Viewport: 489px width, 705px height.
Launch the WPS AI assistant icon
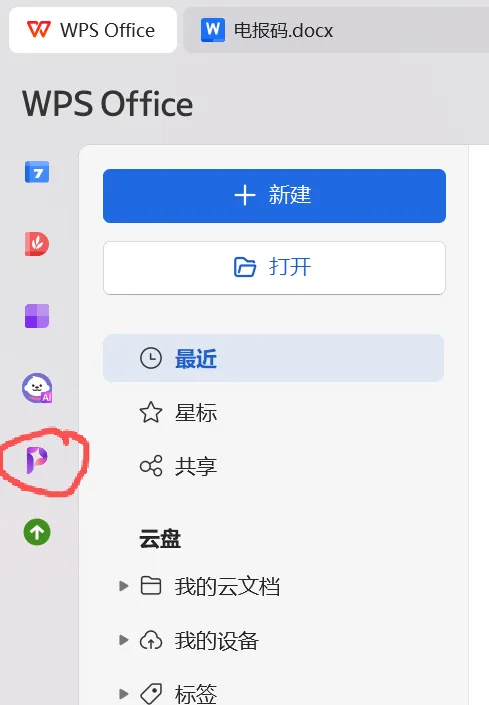click(37, 388)
